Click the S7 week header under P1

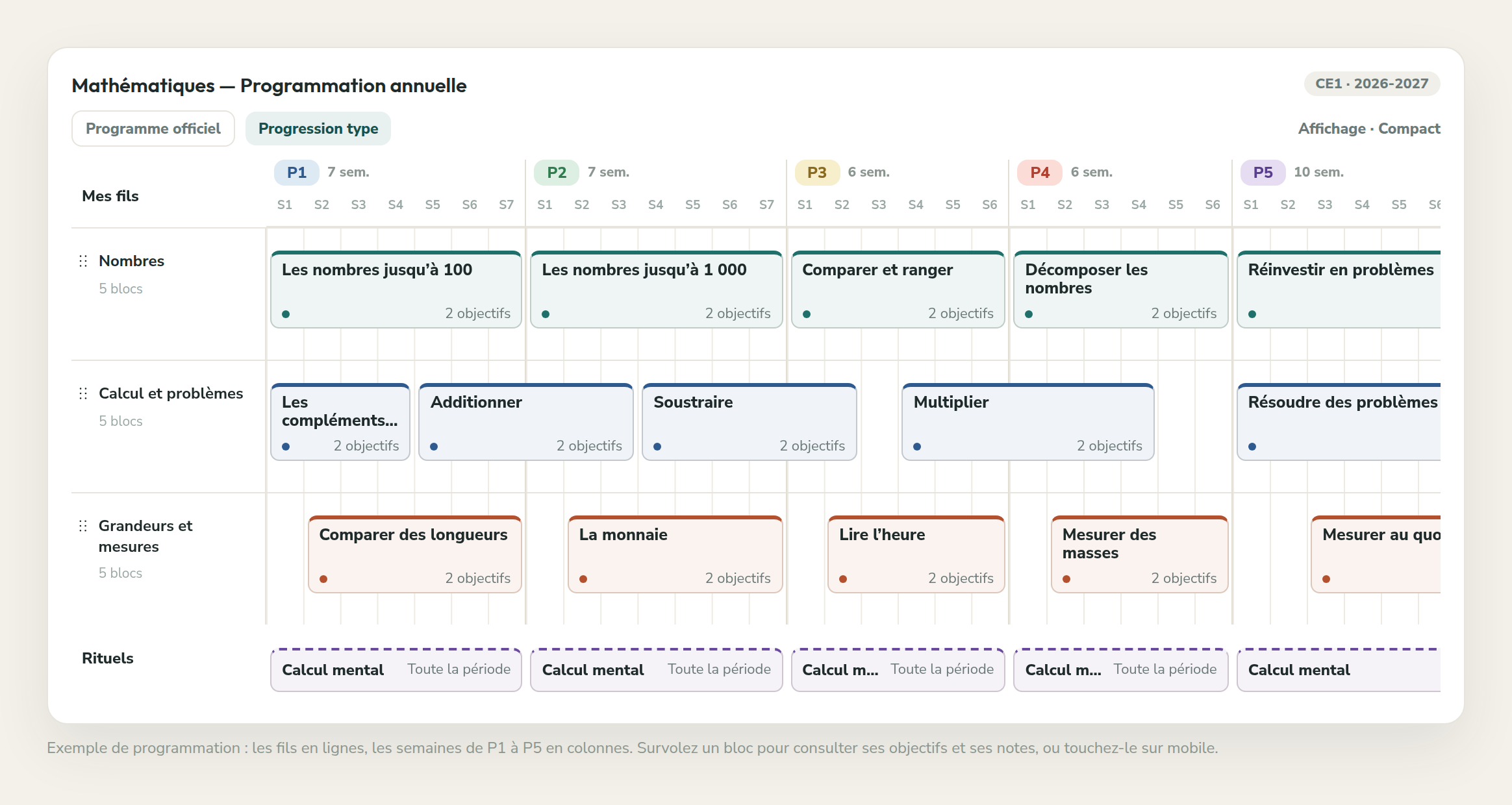(x=507, y=204)
